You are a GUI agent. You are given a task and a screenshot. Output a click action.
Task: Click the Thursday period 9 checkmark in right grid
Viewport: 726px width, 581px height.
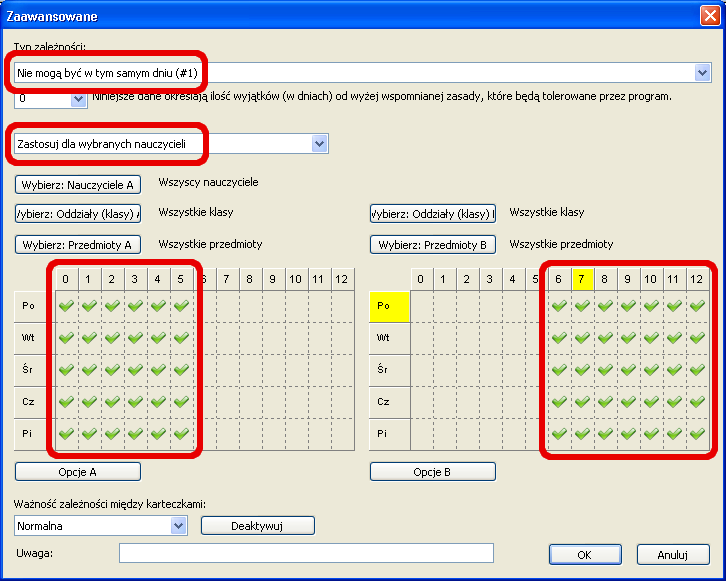628,402
